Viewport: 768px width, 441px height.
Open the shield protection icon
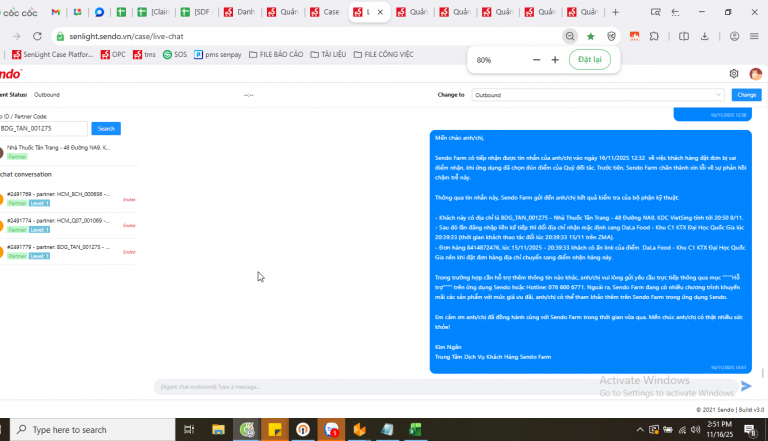pyautogui.click(x=611, y=36)
